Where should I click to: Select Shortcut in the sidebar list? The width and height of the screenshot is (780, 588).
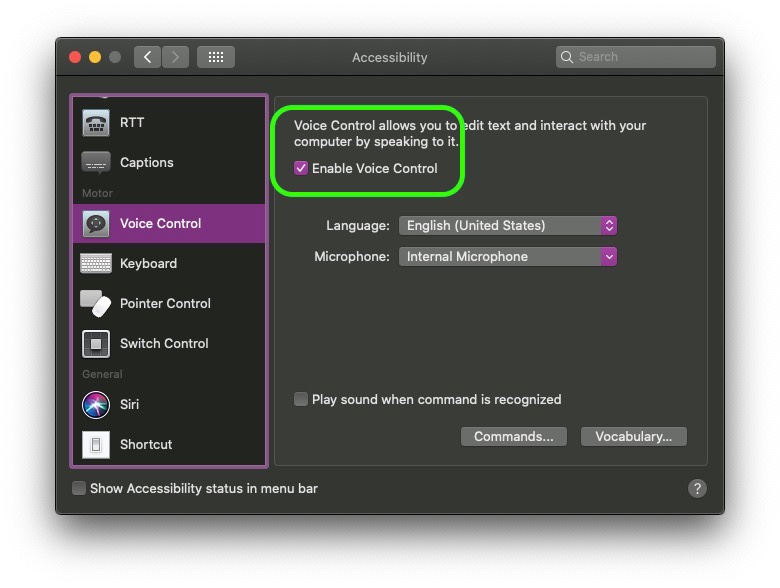click(x=169, y=445)
